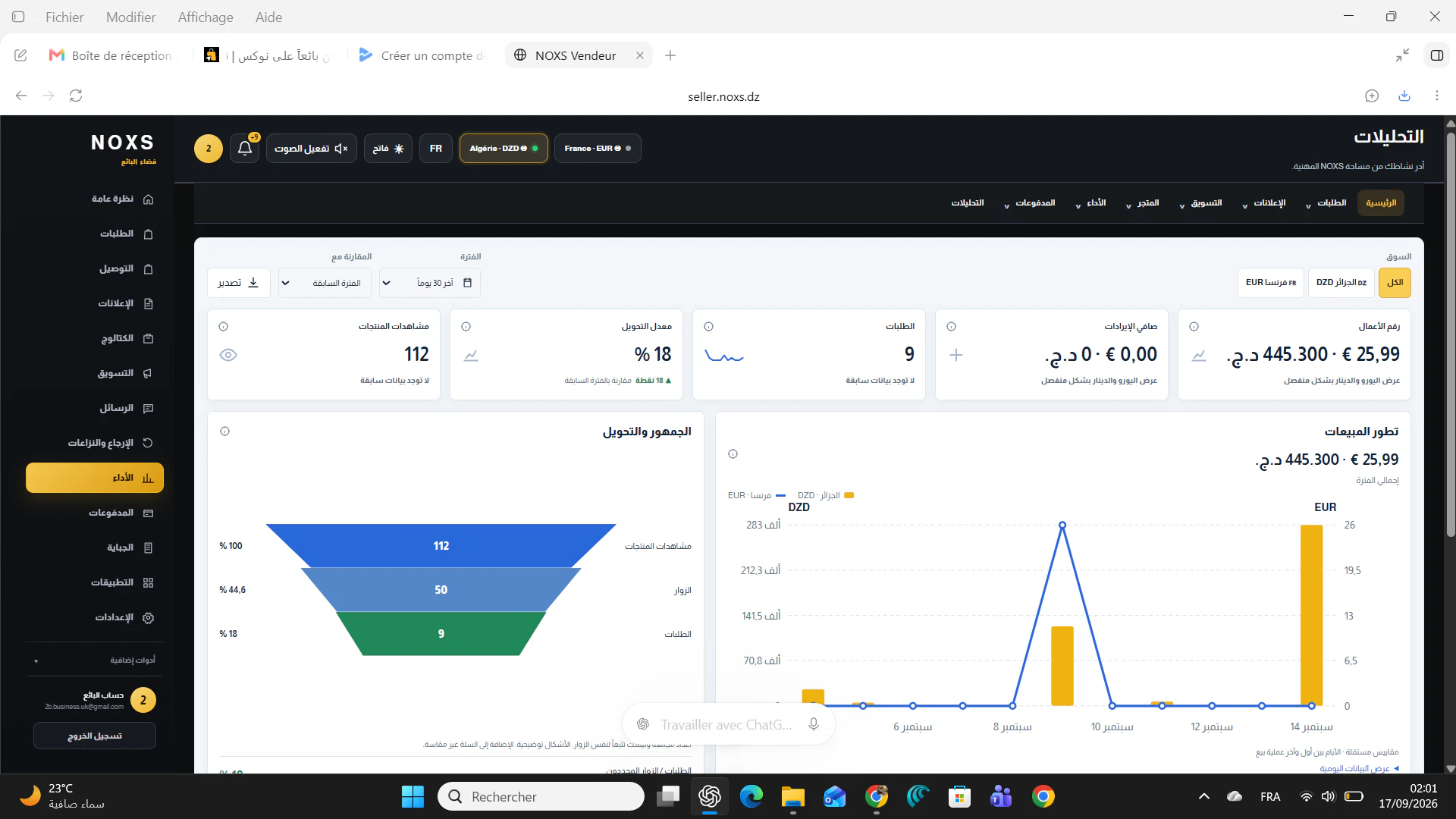Expand the الطلبات top nav dropdown

click(x=1326, y=203)
